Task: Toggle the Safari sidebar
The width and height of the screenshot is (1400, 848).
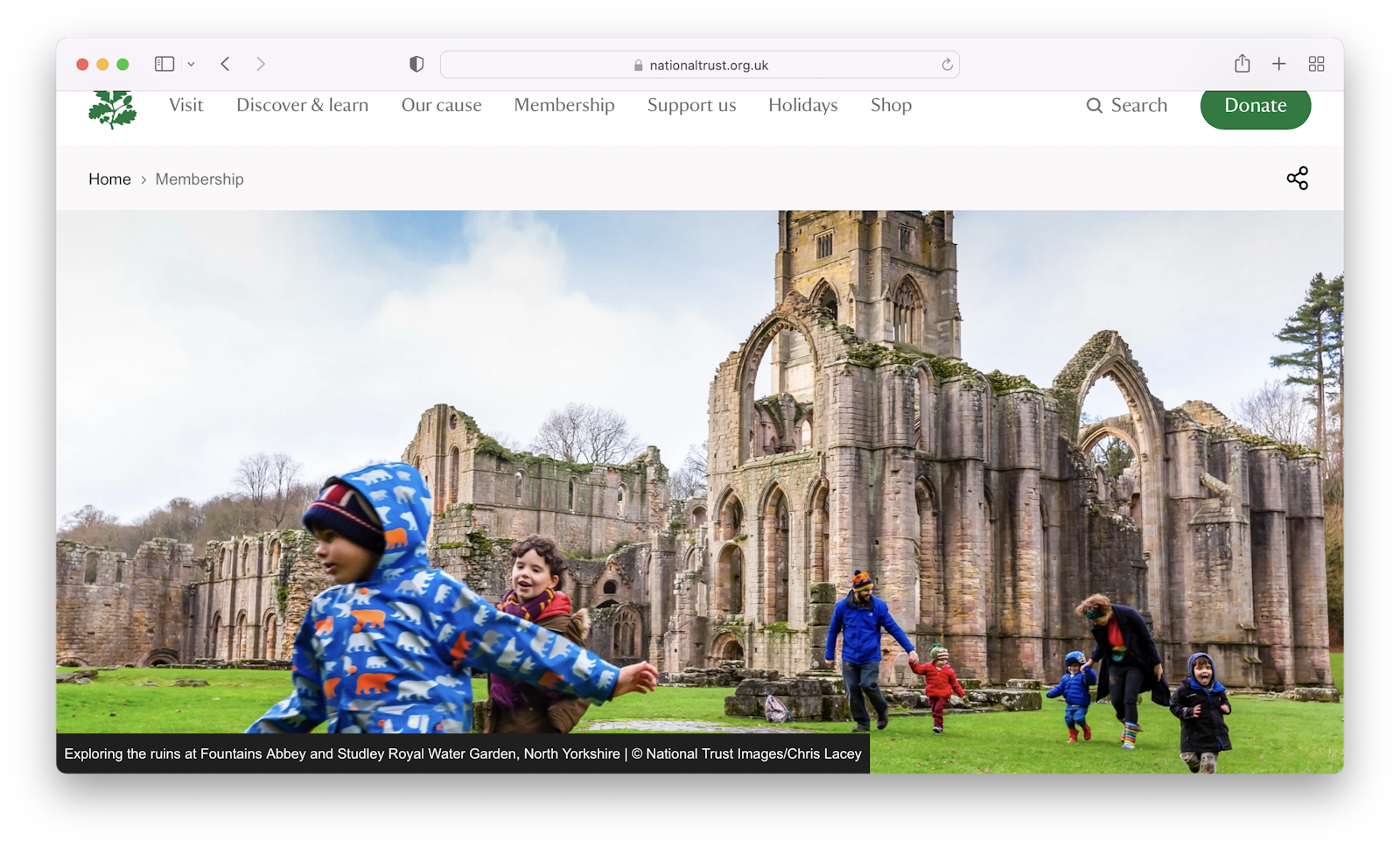Action: (164, 64)
